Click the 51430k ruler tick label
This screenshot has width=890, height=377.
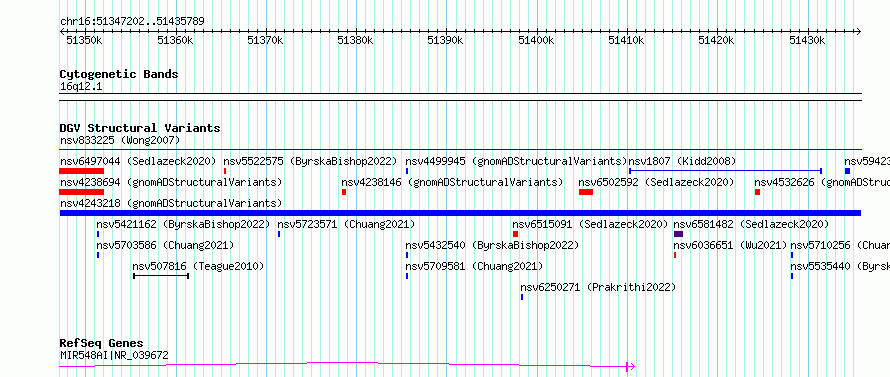pyautogui.click(x=807, y=41)
